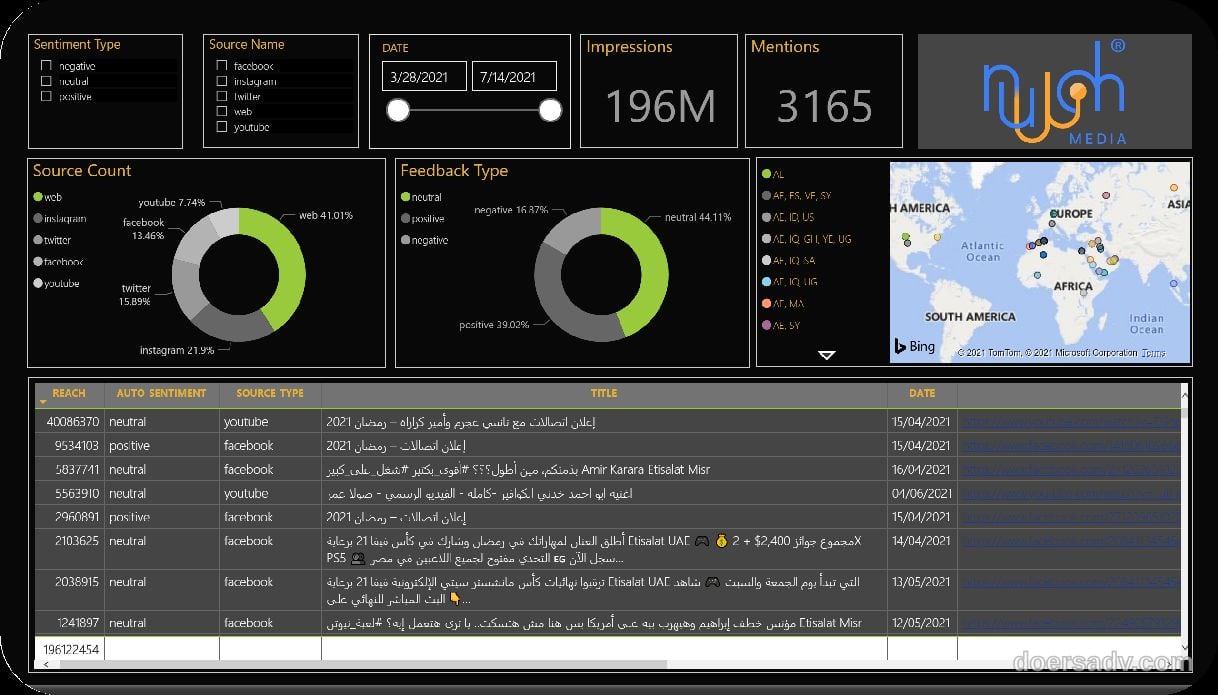Click the left date slider handle

(x=398, y=110)
